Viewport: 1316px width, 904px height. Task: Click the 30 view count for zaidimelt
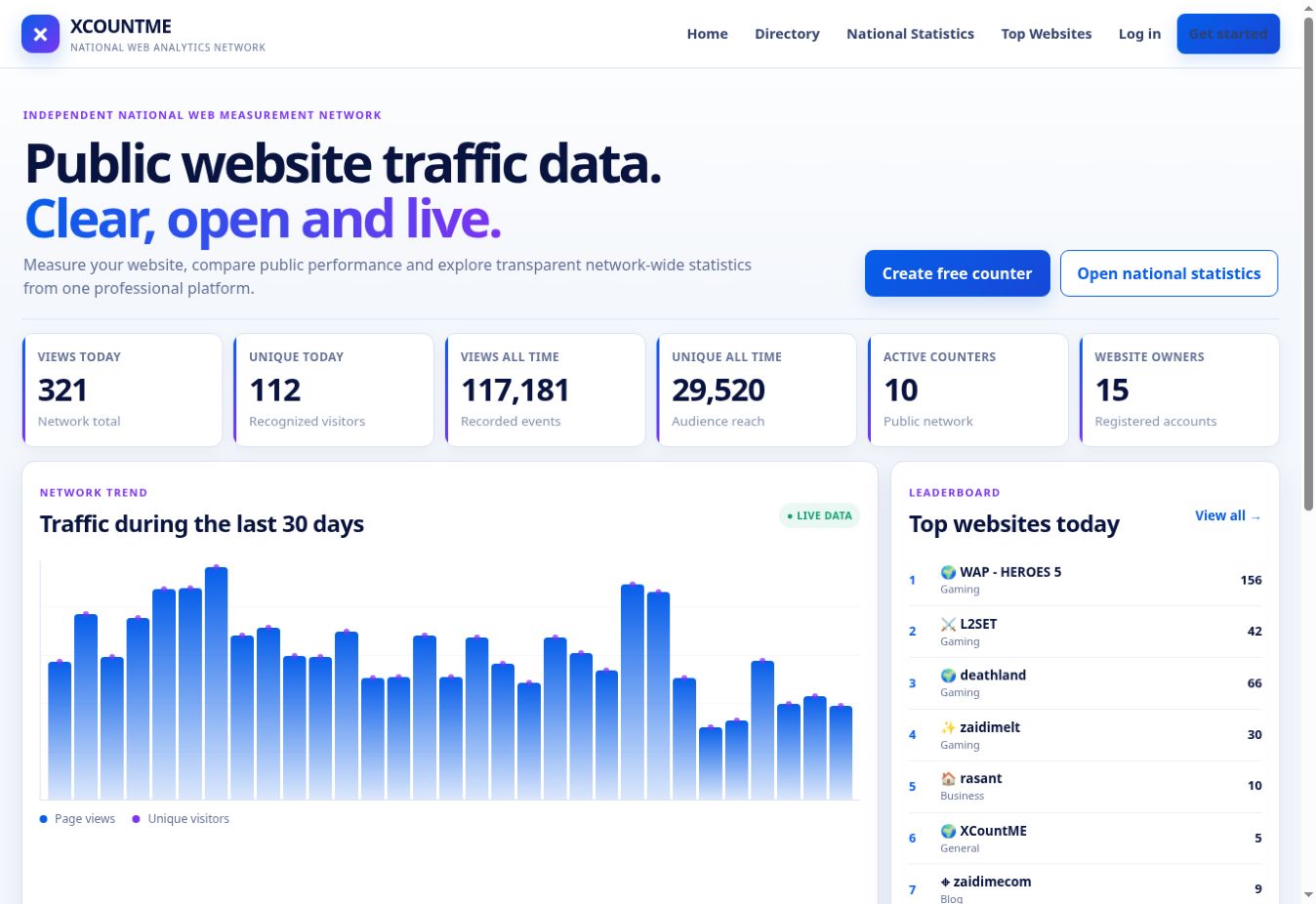pos(1254,735)
